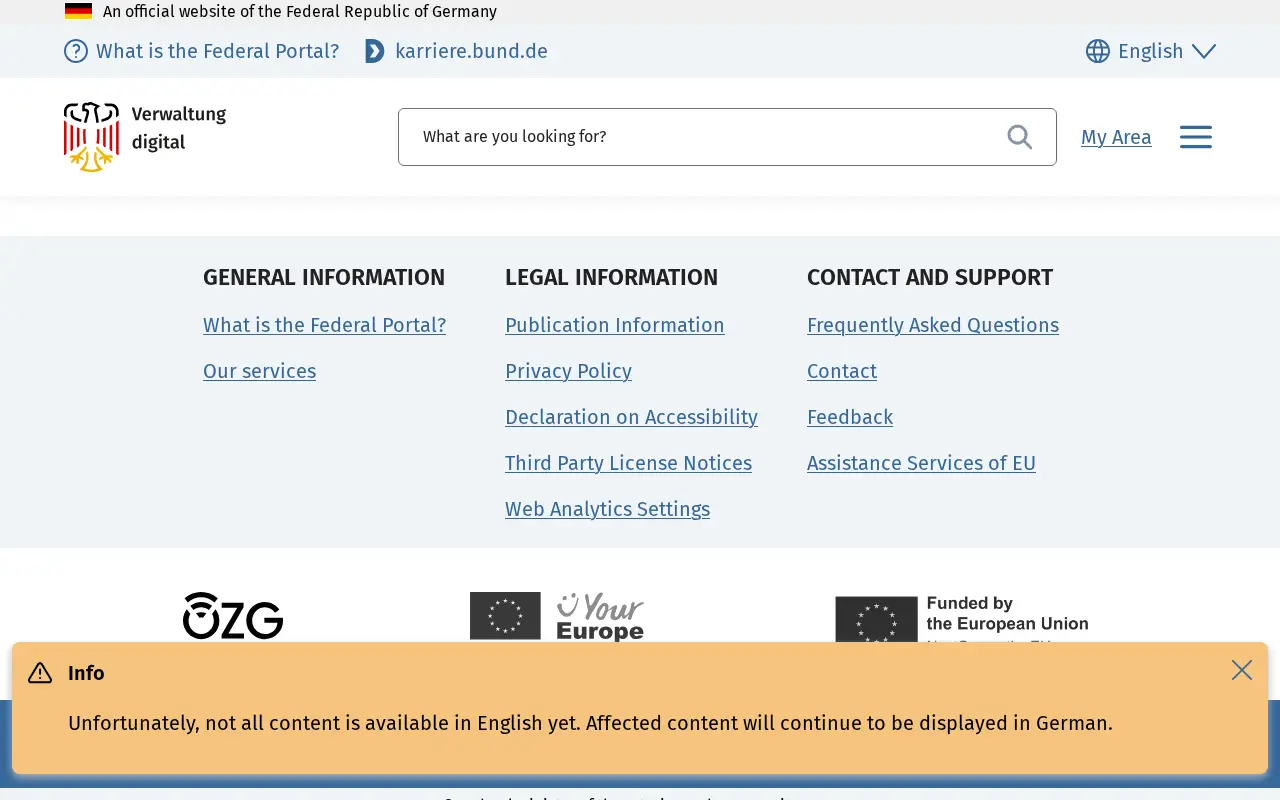Expand the English language dropdown
This screenshot has height=800, width=1280.
1151,51
